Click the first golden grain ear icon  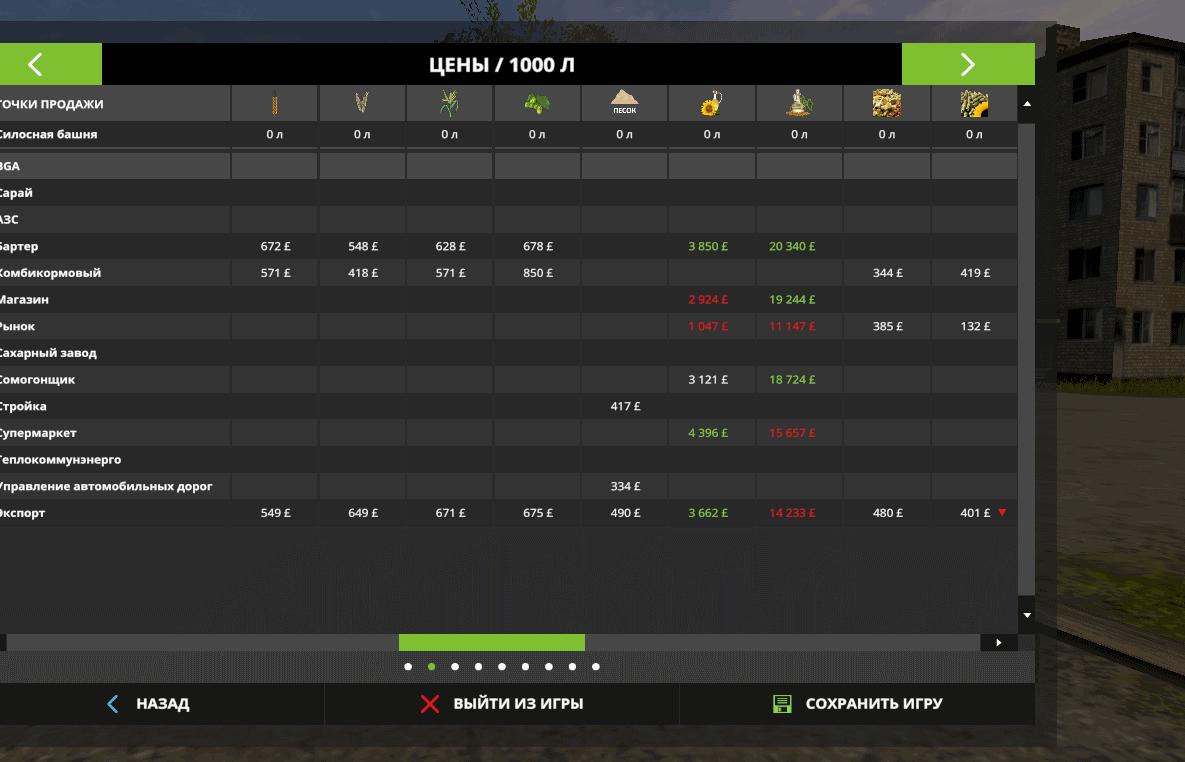pyautogui.click(x=275, y=103)
